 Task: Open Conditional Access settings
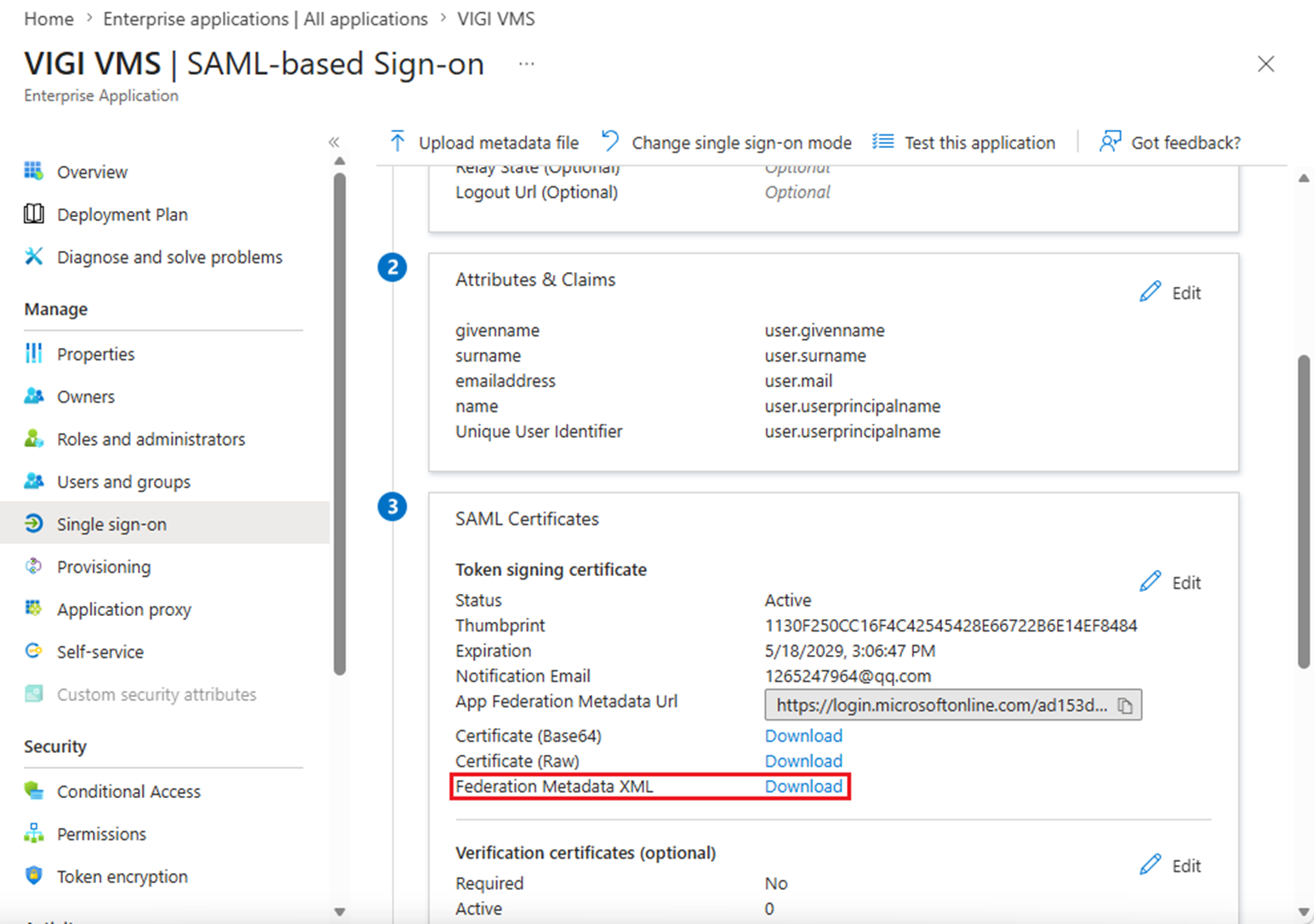coord(129,791)
